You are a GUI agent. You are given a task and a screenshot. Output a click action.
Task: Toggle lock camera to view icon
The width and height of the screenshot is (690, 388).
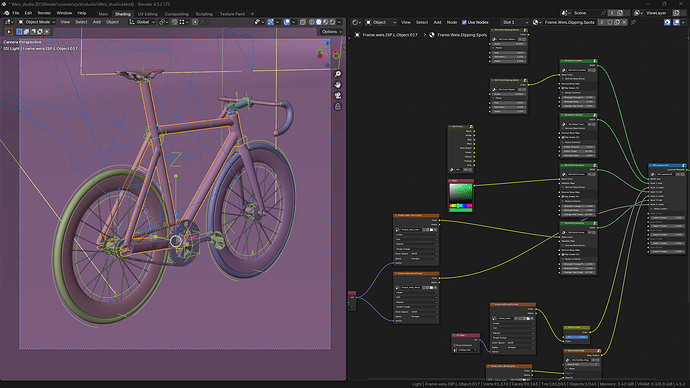pyautogui.click(x=338, y=106)
